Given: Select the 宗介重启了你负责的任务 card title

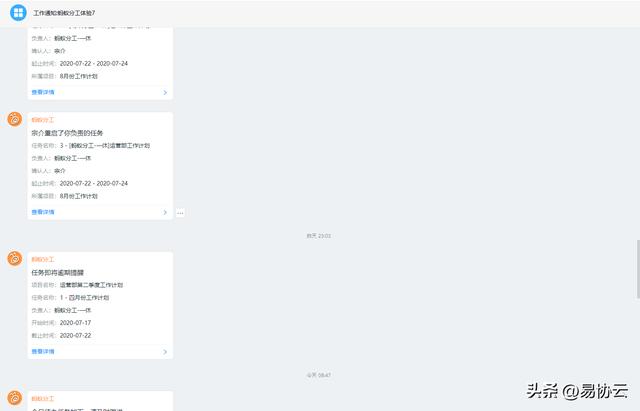Looking at the screenshot, I should point(67,133).
